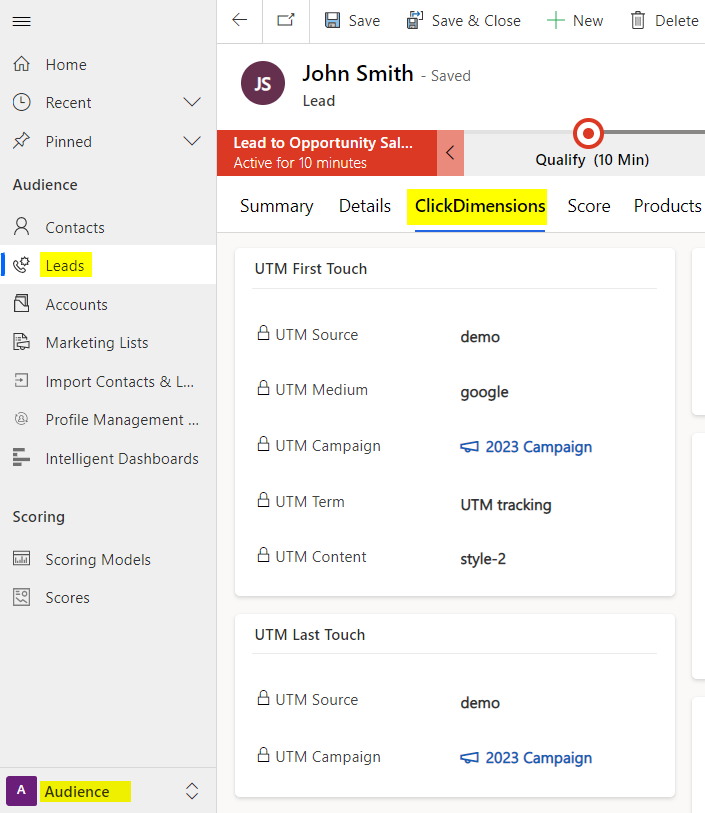Click the Intelligent Dashboards bar icon
Viewport: 705px width, 813px height.
21,457
